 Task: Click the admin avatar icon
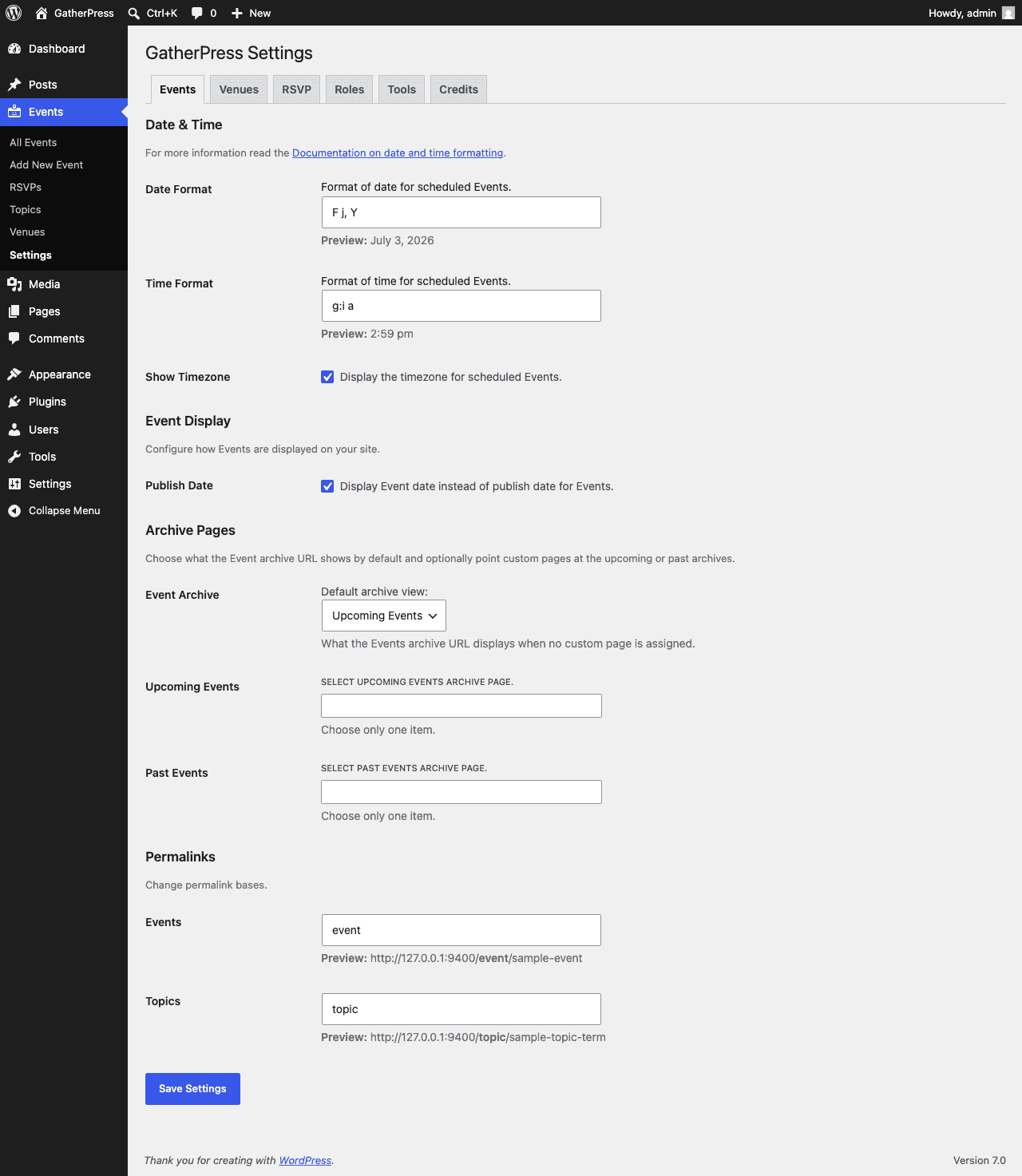[1008, 13]
